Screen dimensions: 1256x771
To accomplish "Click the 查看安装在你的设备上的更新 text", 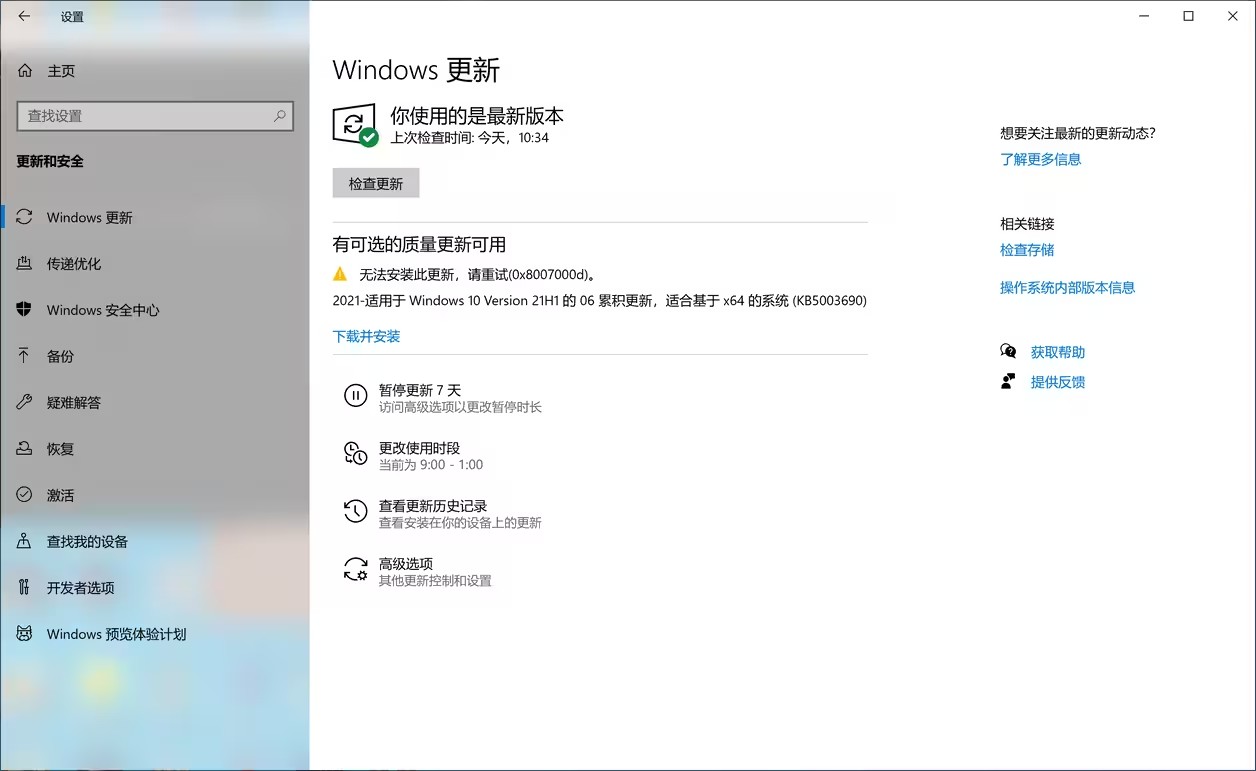I will click(460, 522).
